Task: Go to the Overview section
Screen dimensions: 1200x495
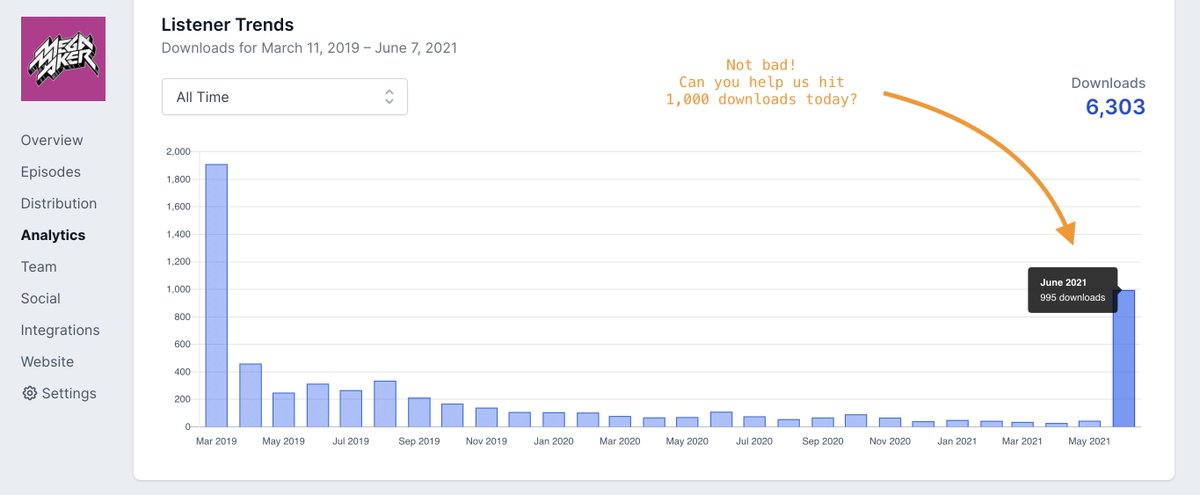Action: [x=52, y=140]
